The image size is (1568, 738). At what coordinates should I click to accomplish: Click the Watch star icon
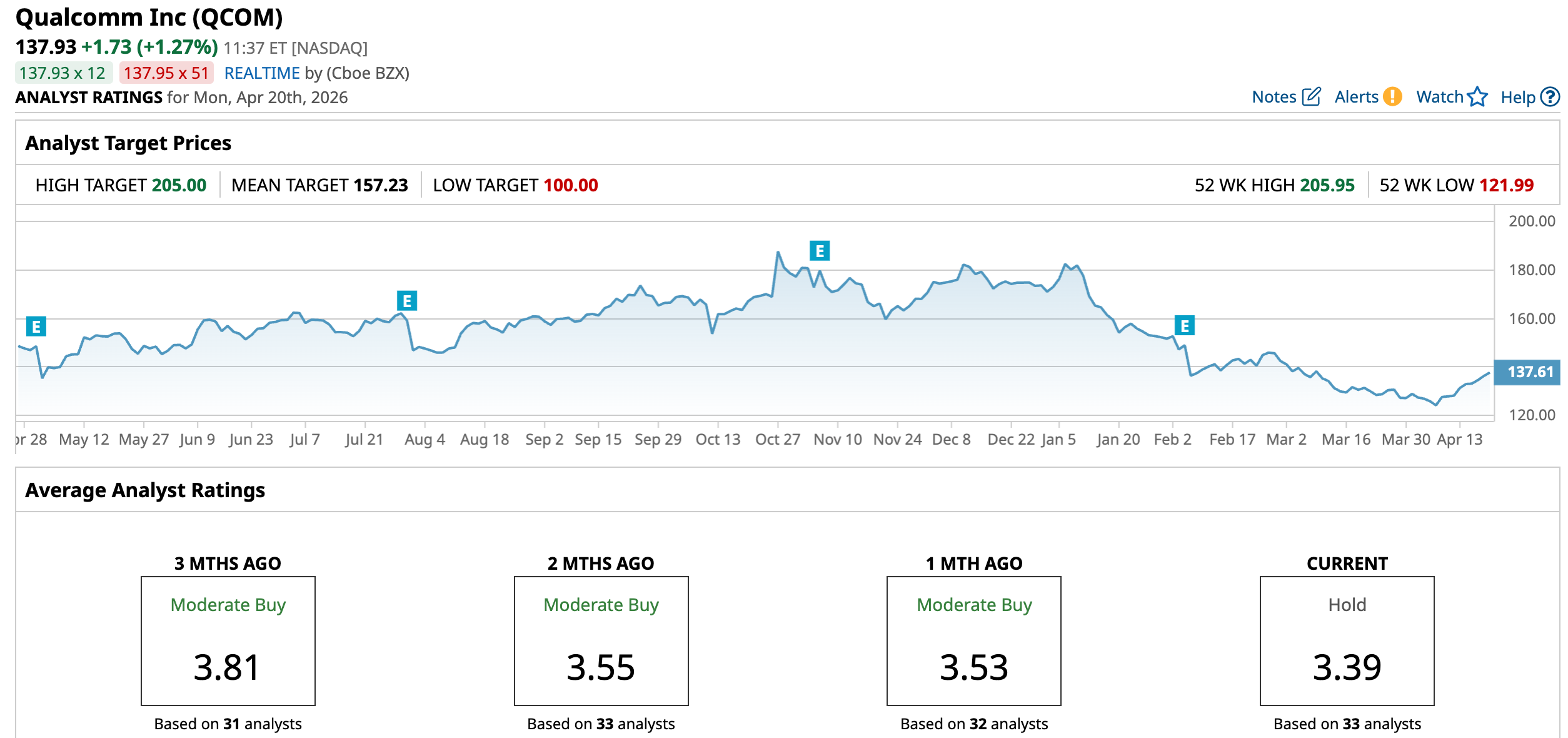click(1477, 97)
